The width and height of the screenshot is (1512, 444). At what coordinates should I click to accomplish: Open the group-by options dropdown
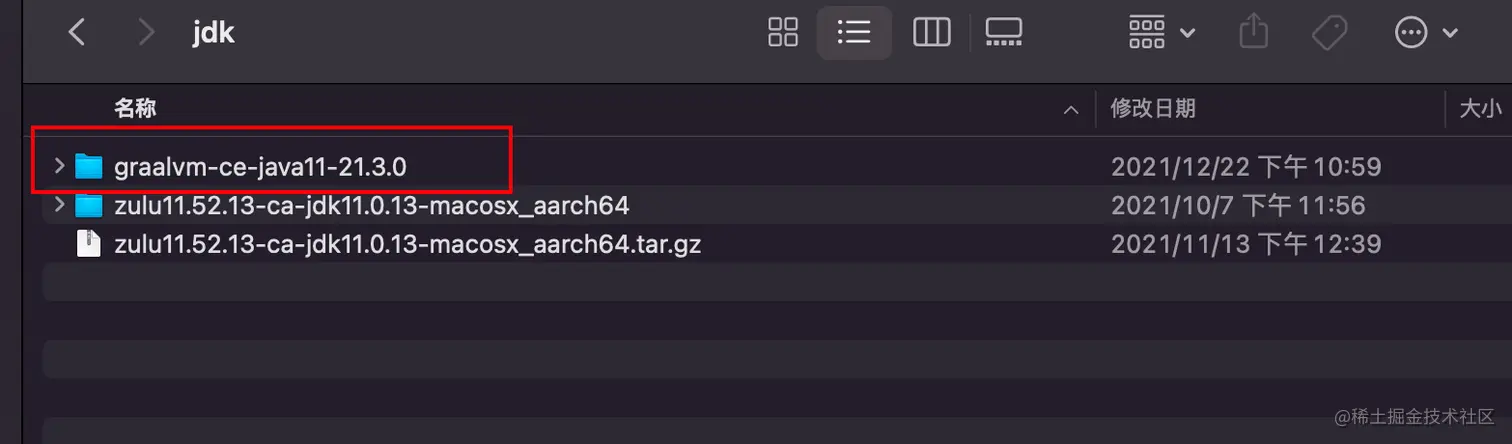point(1162,33)
